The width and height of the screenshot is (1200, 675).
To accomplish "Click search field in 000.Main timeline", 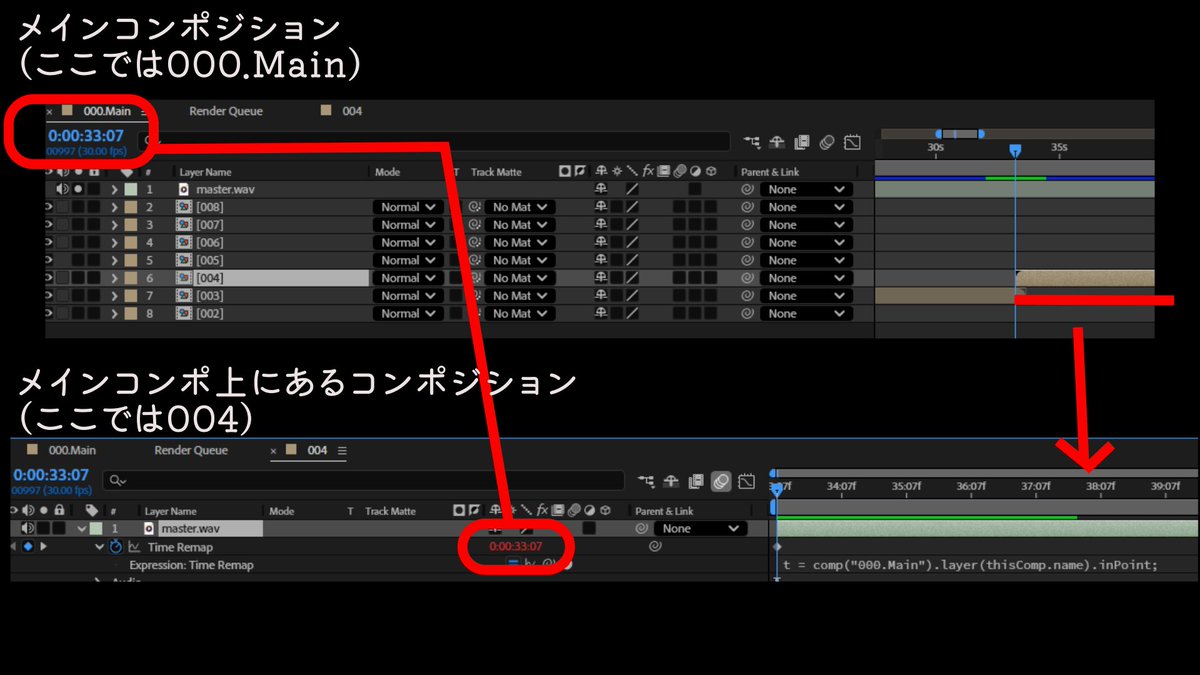I will tap(435, 142).
